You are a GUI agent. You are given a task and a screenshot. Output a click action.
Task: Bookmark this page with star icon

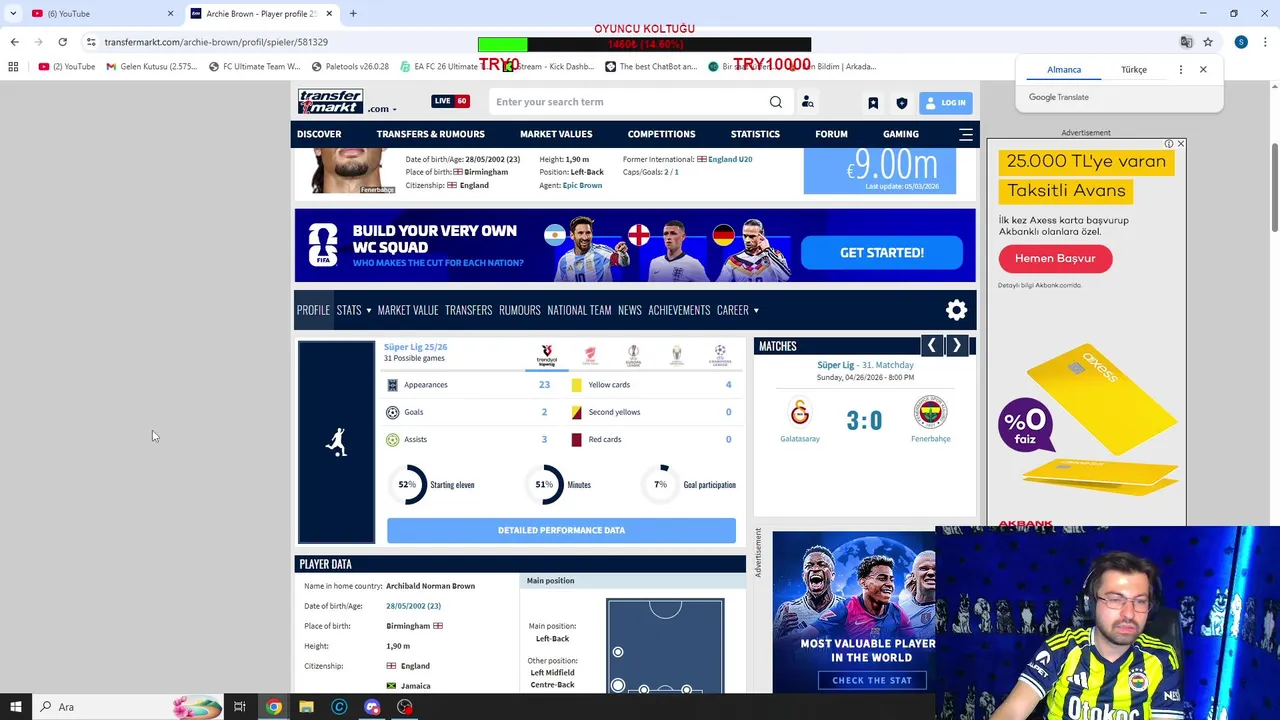coord(1208,42)
